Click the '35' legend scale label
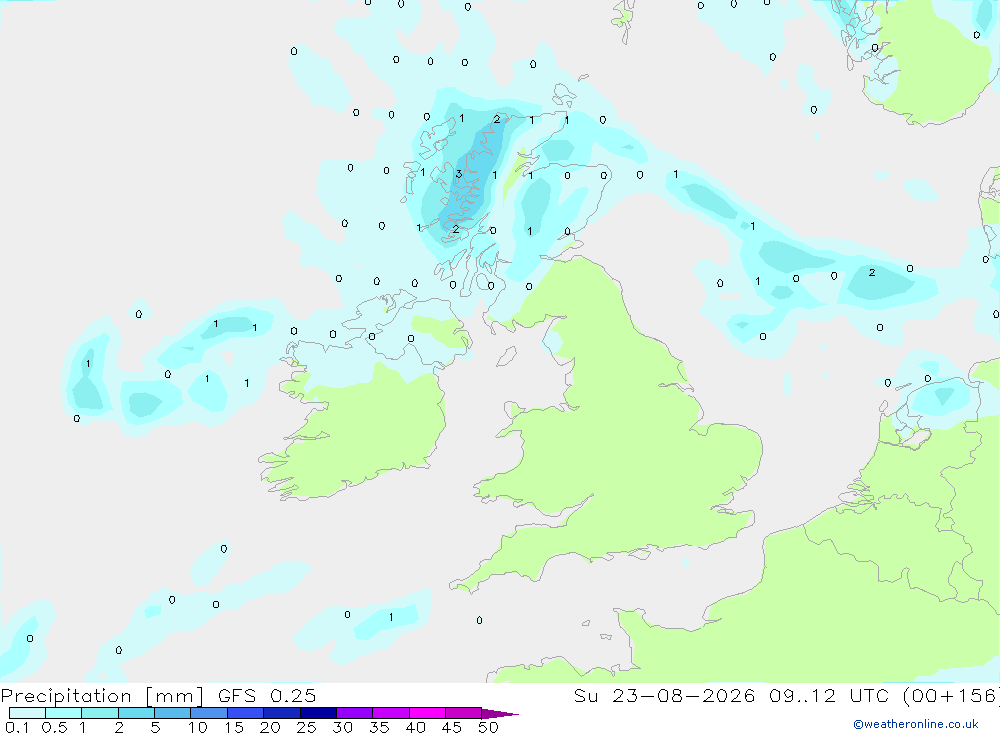Viewport: 1000px width, 733px height. (379, 727)
